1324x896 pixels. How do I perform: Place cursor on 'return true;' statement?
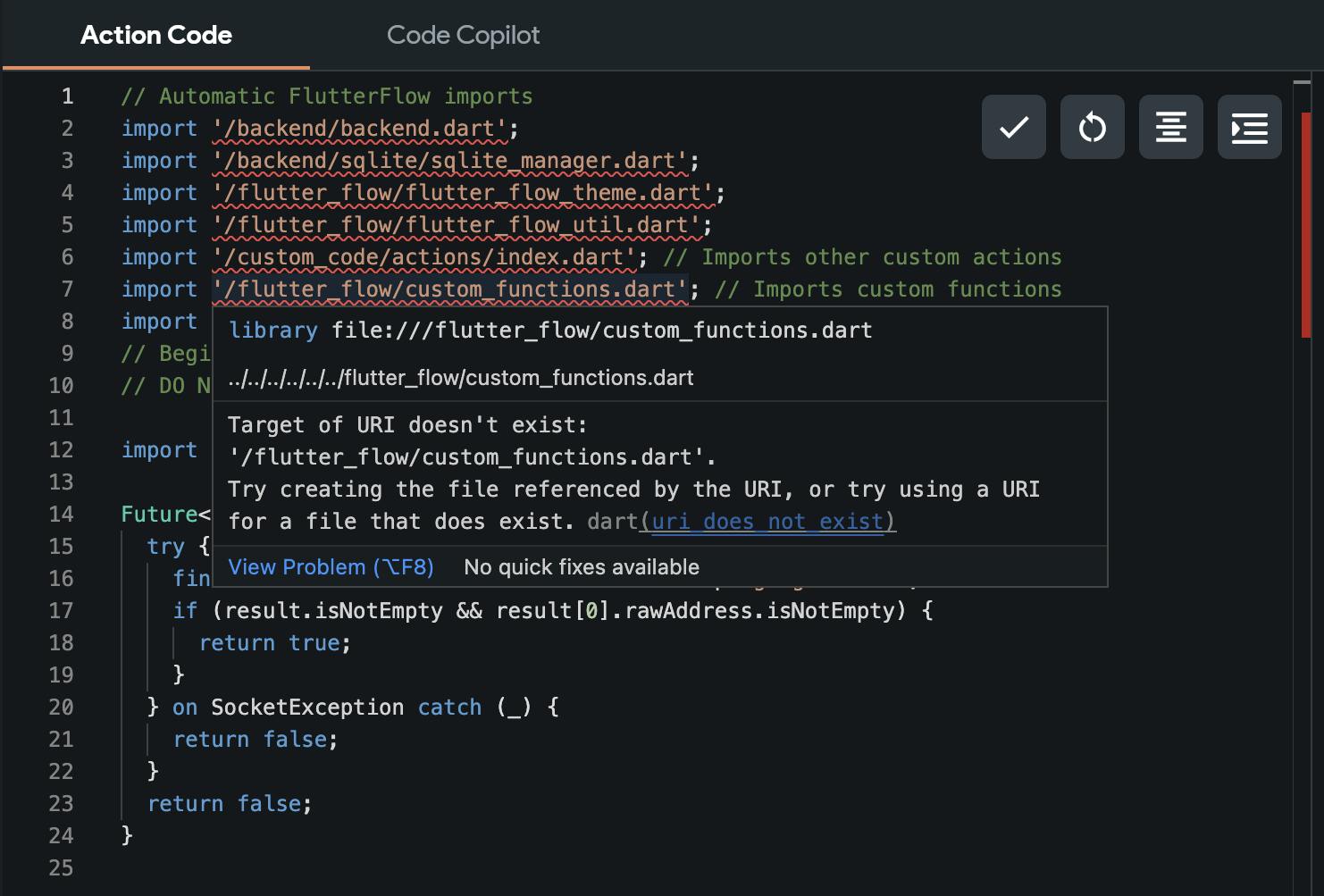274,643
